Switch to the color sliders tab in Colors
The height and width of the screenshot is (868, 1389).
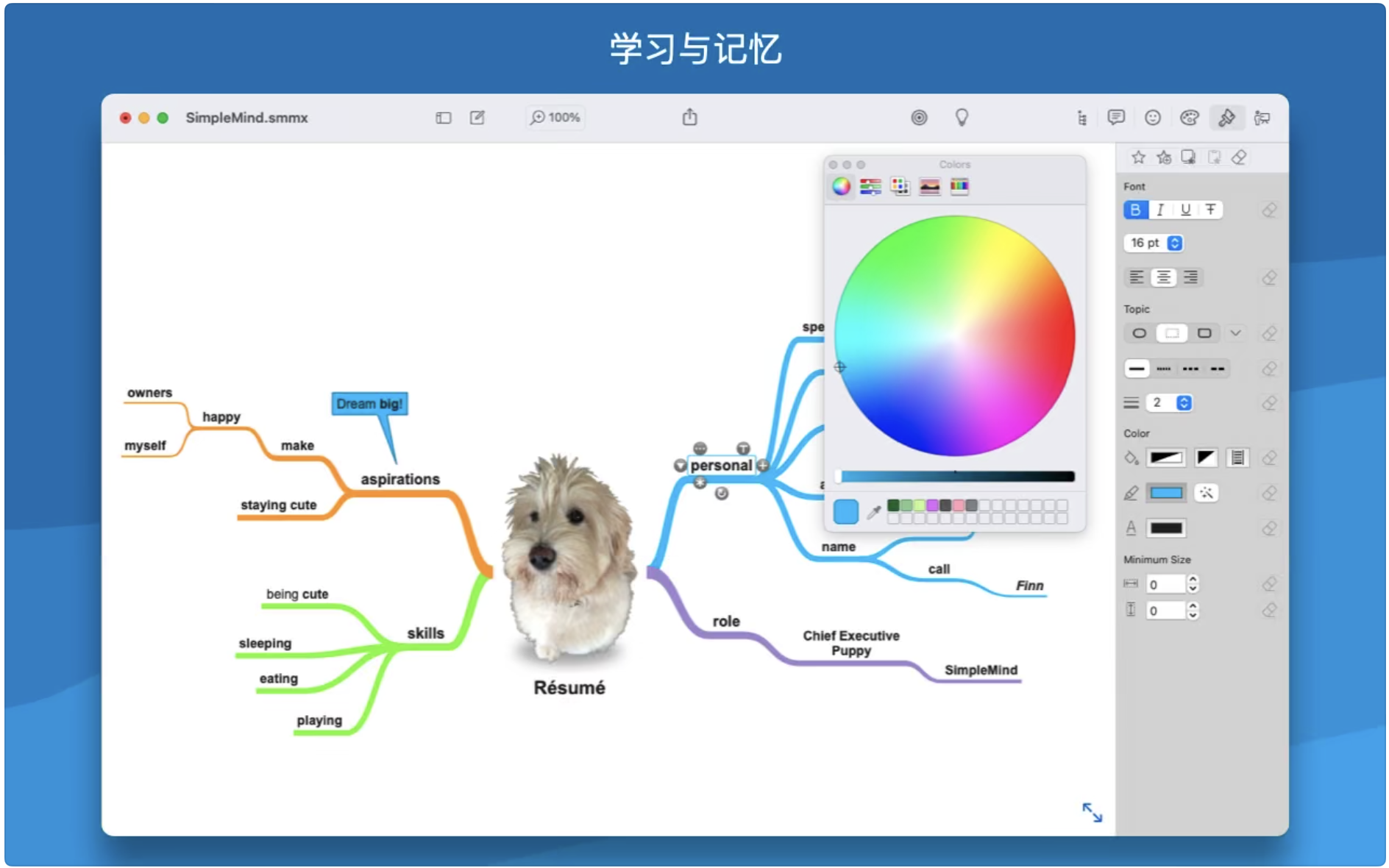point(871,186)
